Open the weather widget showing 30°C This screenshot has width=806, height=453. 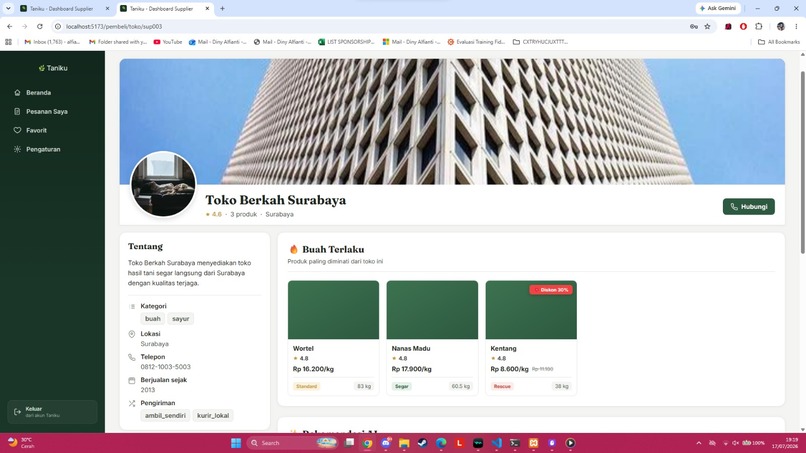(x=21, y=443)
